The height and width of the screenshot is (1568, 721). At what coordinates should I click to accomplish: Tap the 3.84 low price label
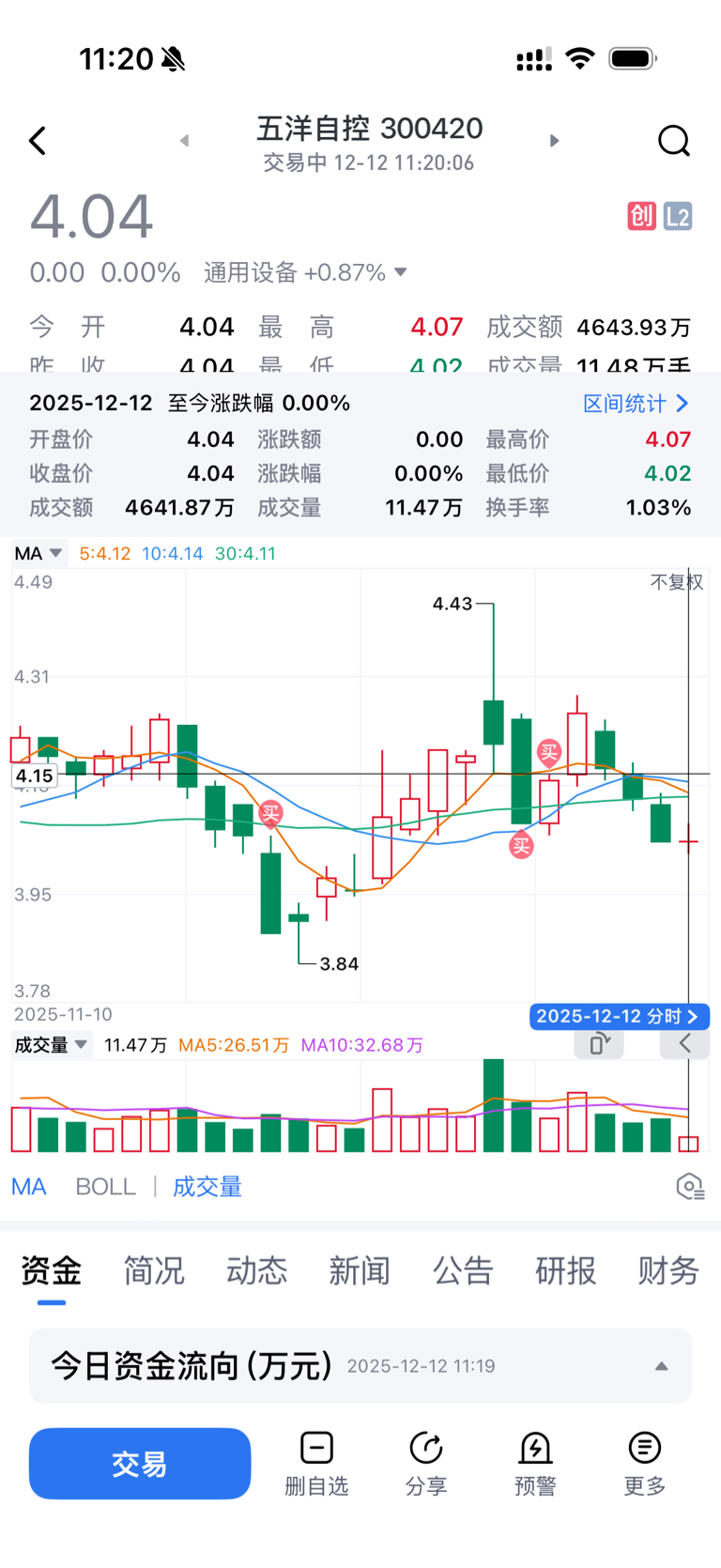pyautogui.click(x=339, y=963)
